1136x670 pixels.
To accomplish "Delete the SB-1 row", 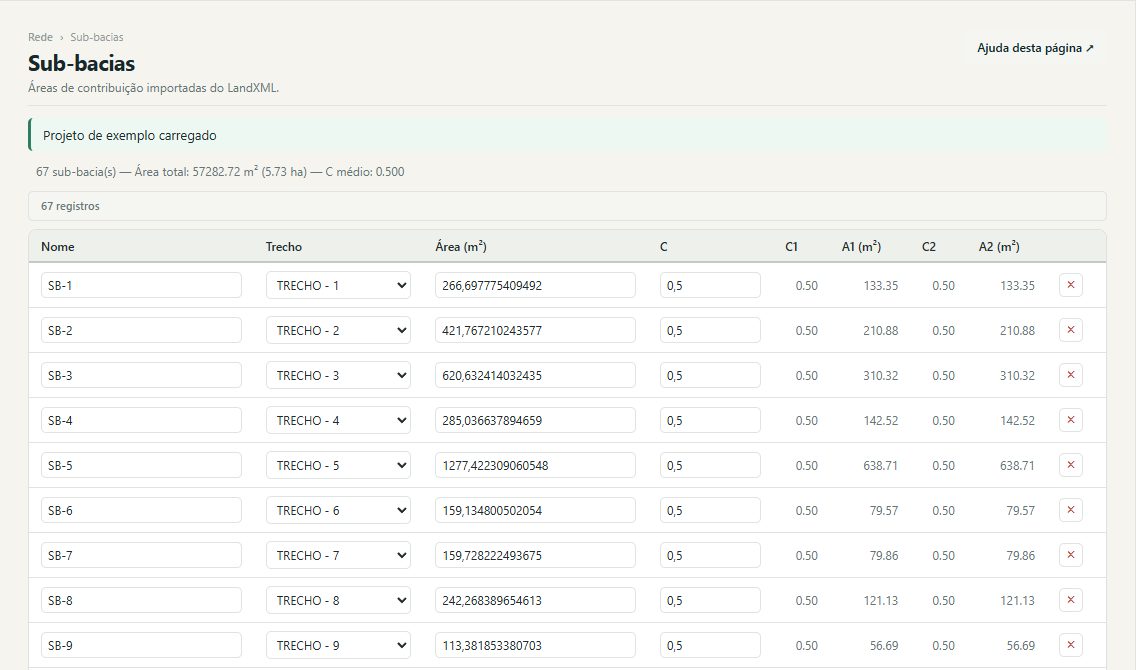I will 1070,285.
